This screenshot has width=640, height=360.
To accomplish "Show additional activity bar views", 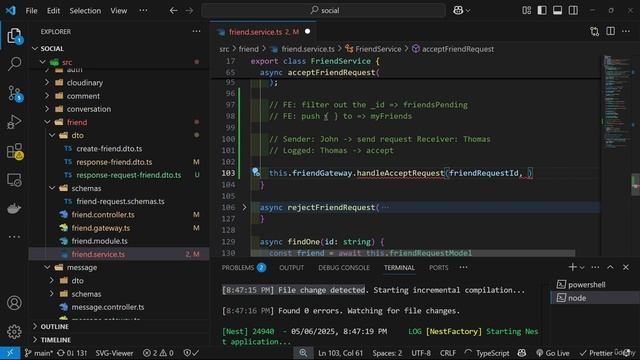I will click(14, 236).
